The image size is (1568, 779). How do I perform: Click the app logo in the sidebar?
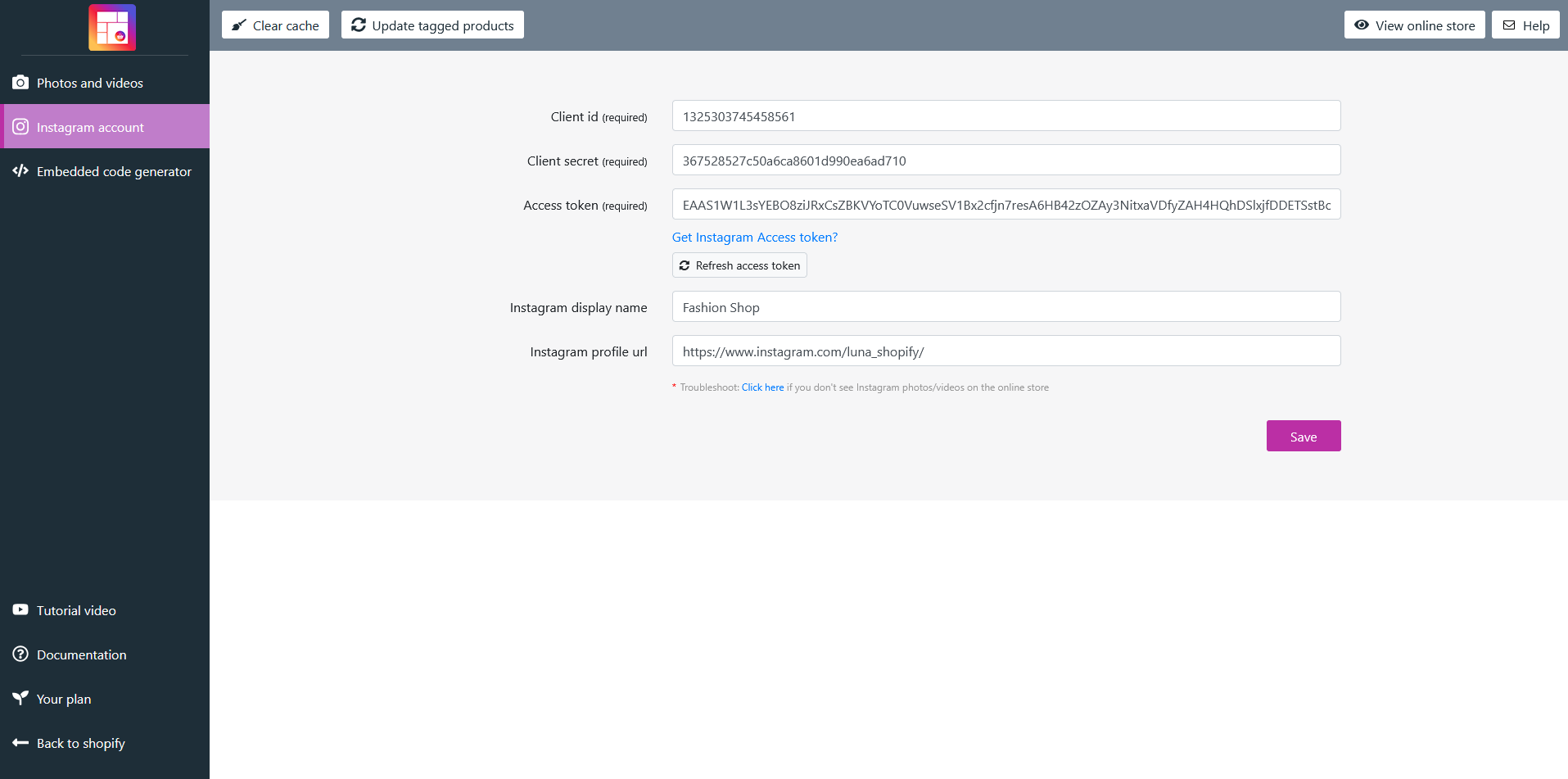(x=112, y=27)
